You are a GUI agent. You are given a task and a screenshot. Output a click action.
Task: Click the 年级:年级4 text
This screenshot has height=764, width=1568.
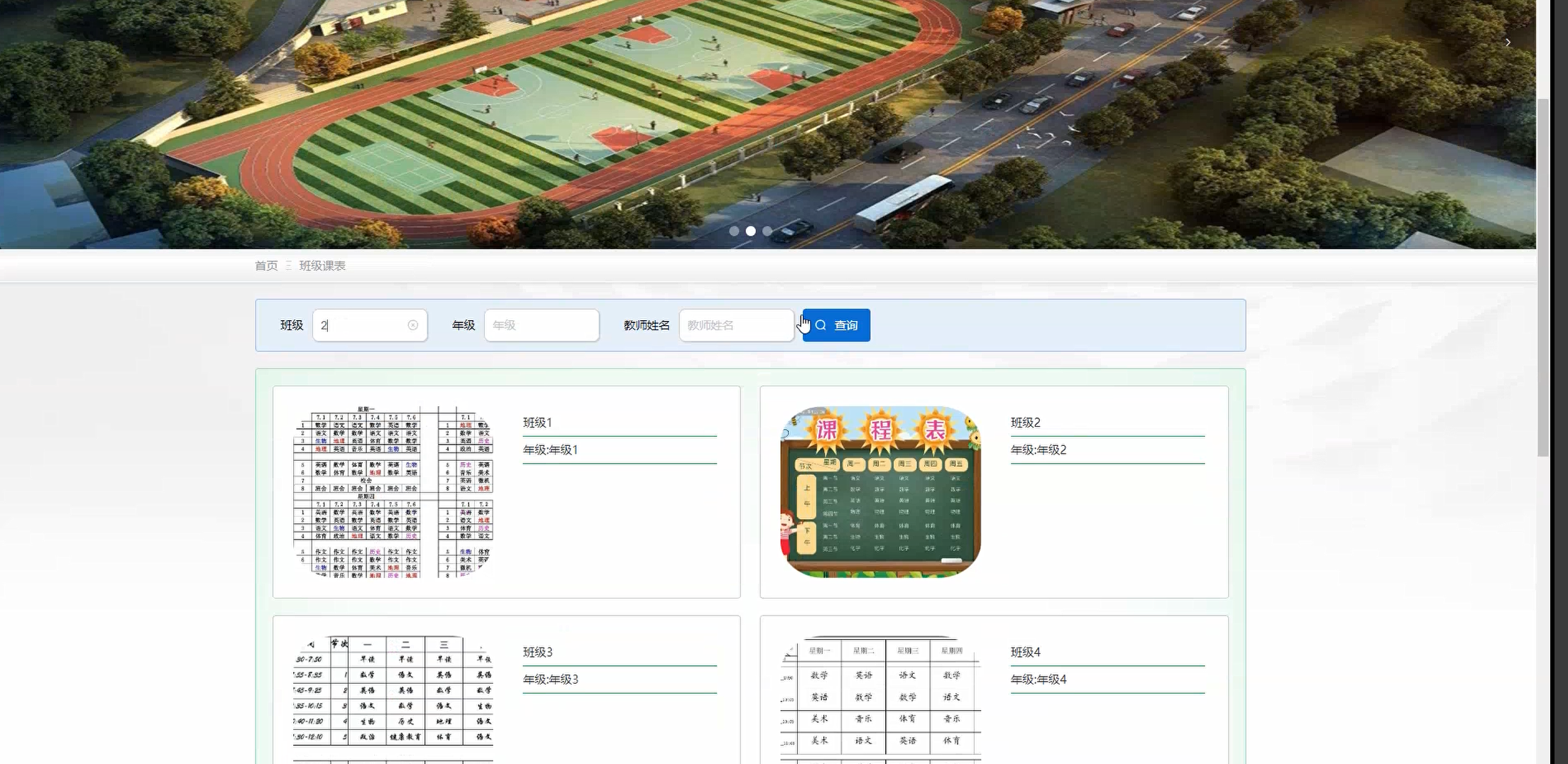click(x=1038, y=679)
